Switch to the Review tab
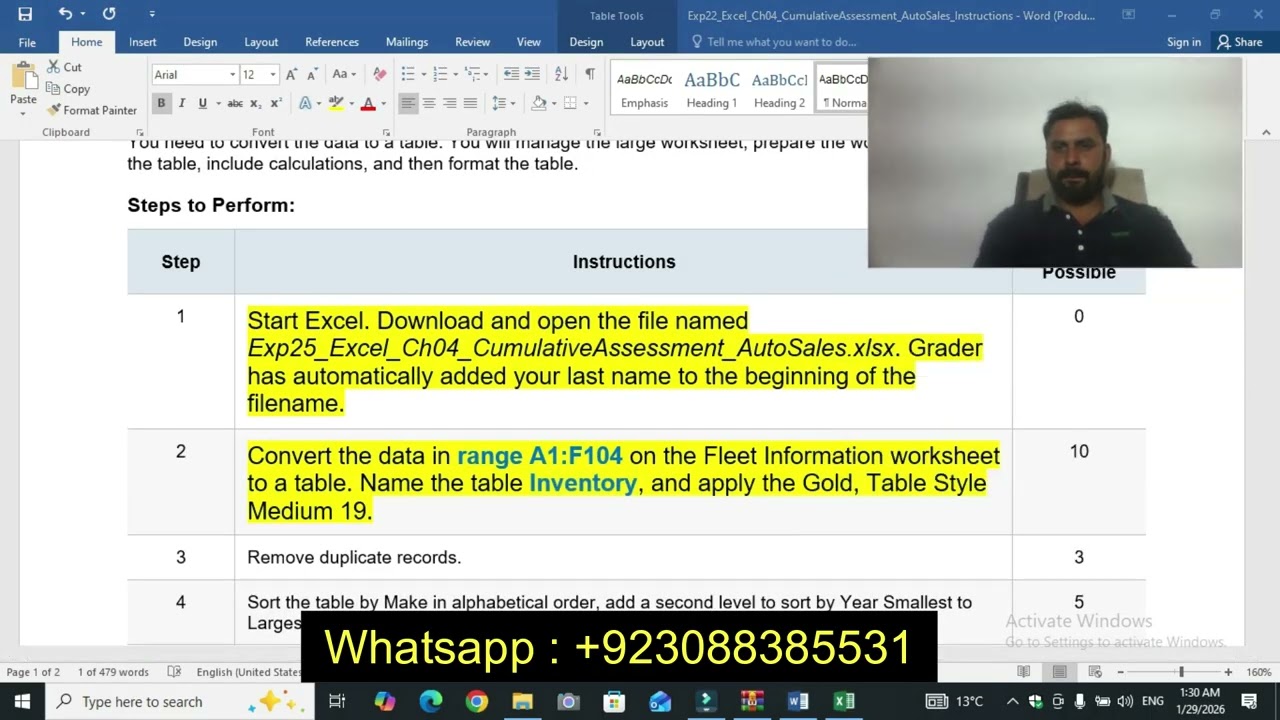This screenshot has width=1280, height=720. (472, 42)
